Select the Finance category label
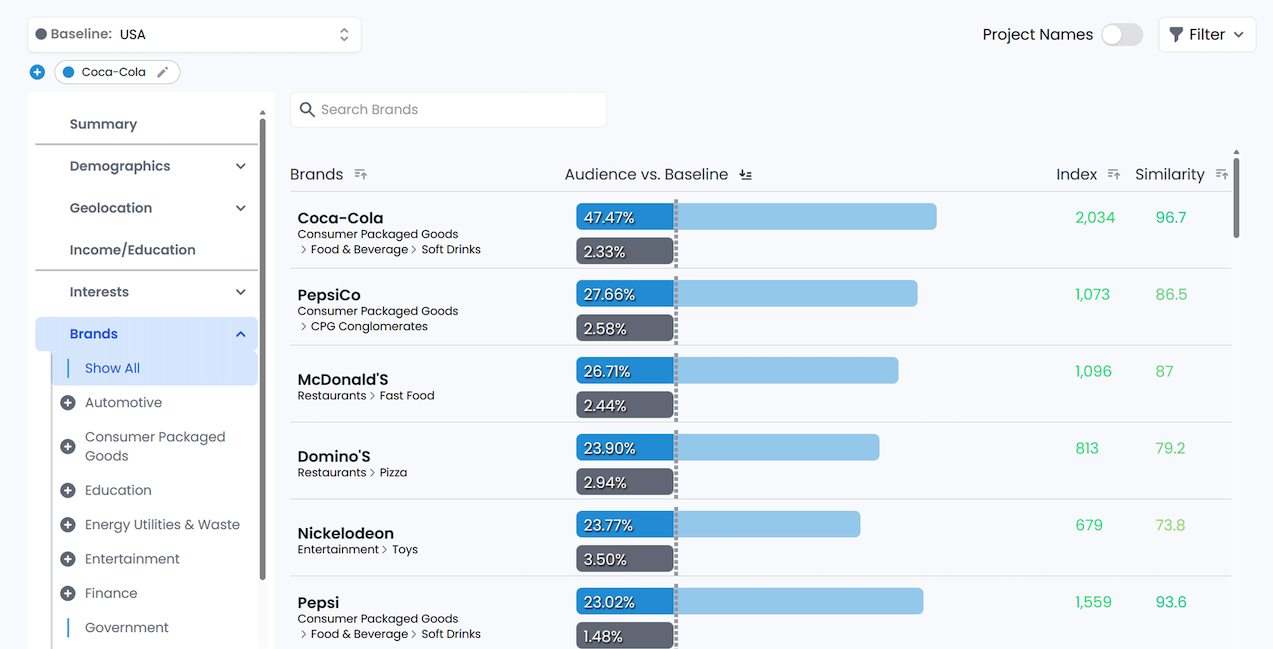 [x=111, y=593]
